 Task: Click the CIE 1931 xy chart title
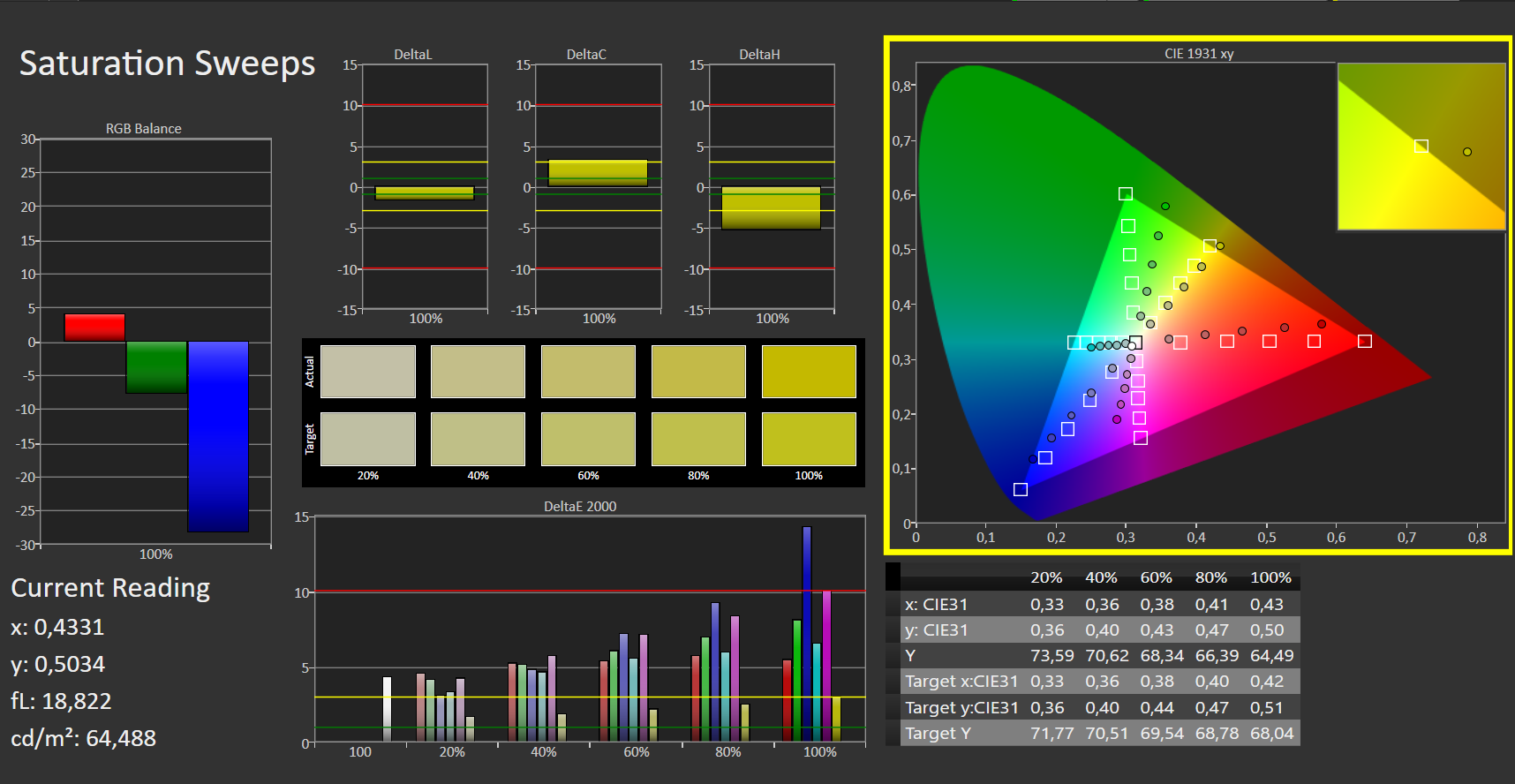click(x=1199, y=54)
